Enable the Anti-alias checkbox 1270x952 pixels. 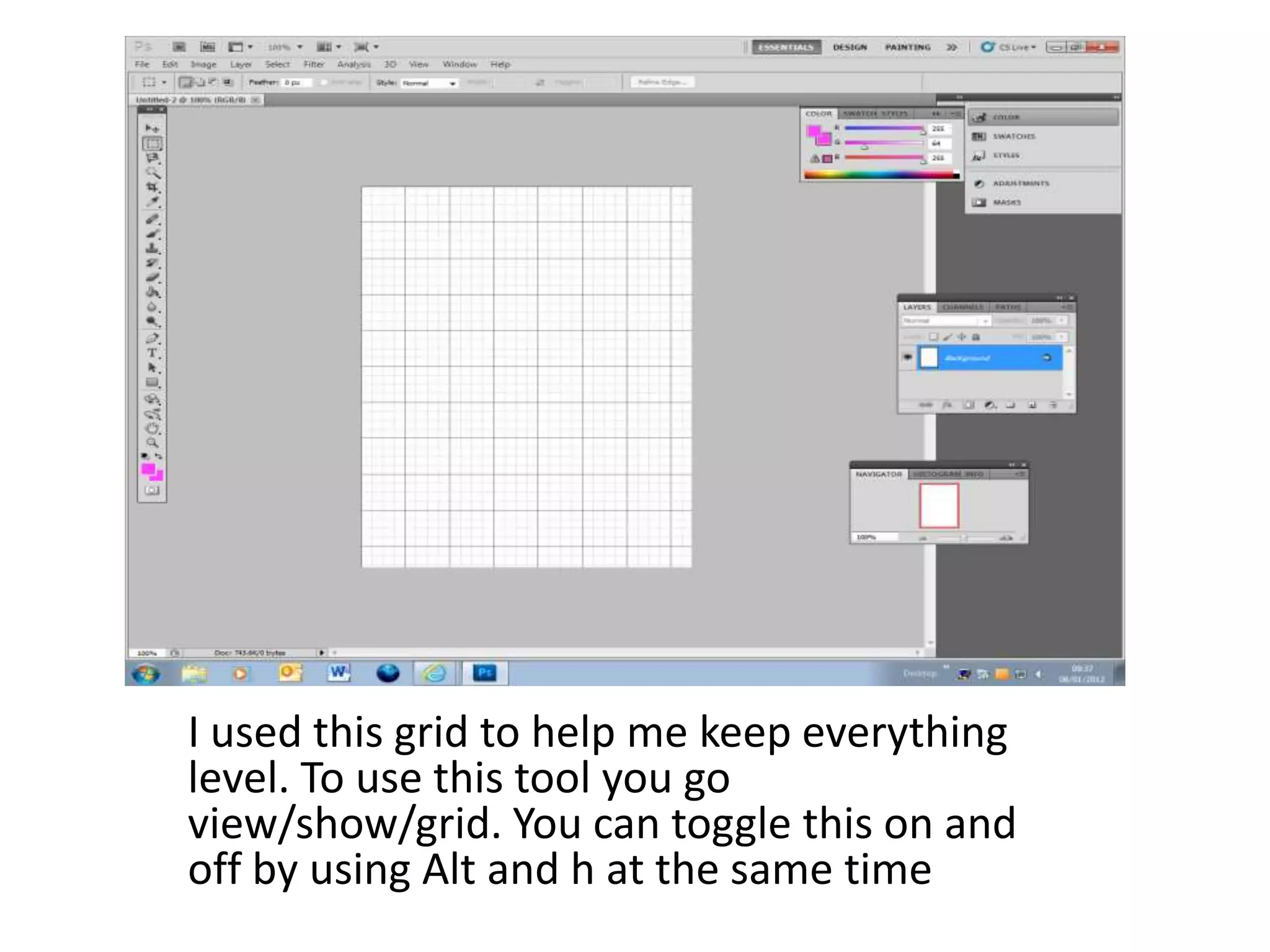point(324,82)
